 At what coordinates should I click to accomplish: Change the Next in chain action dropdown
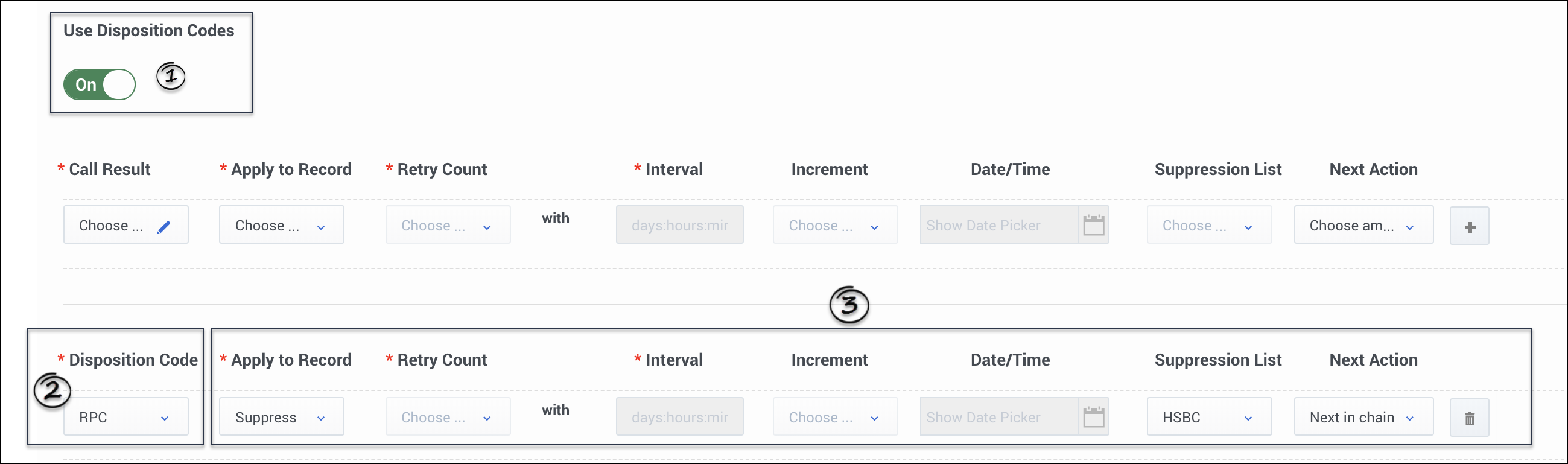pyautogui.click(x=1363, y=417)
